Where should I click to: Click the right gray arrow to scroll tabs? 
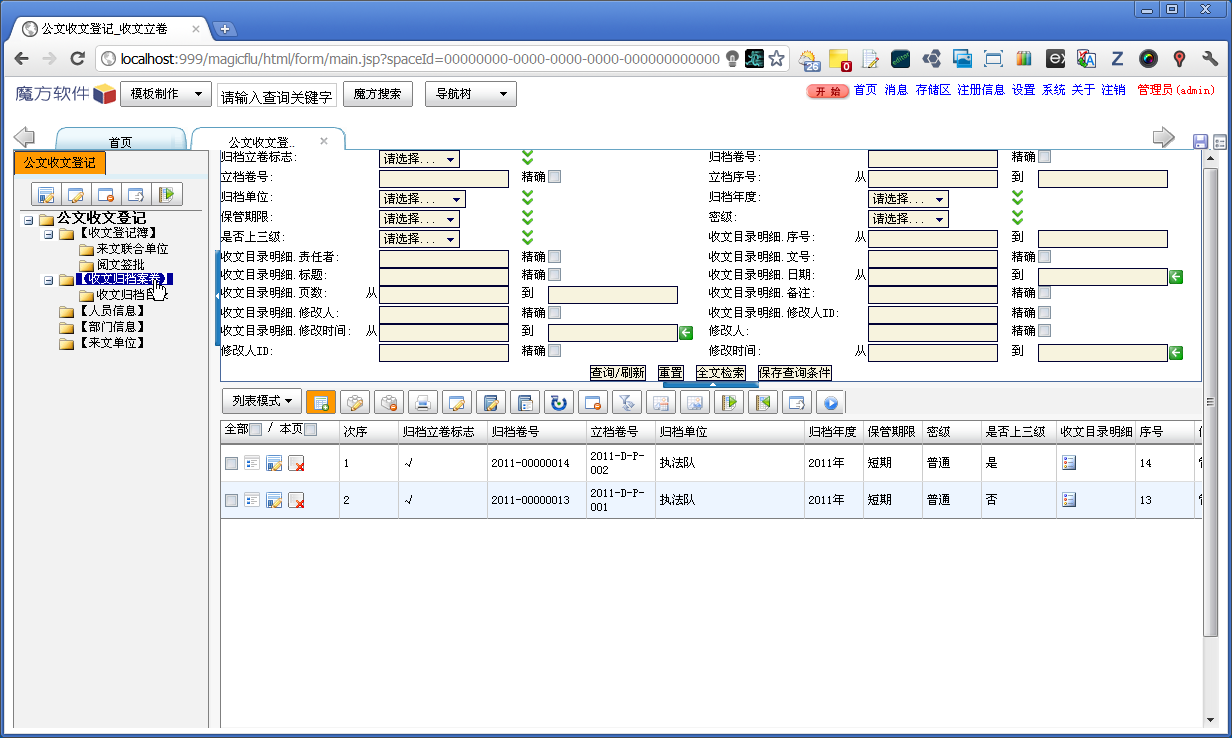click(1163, 137)
